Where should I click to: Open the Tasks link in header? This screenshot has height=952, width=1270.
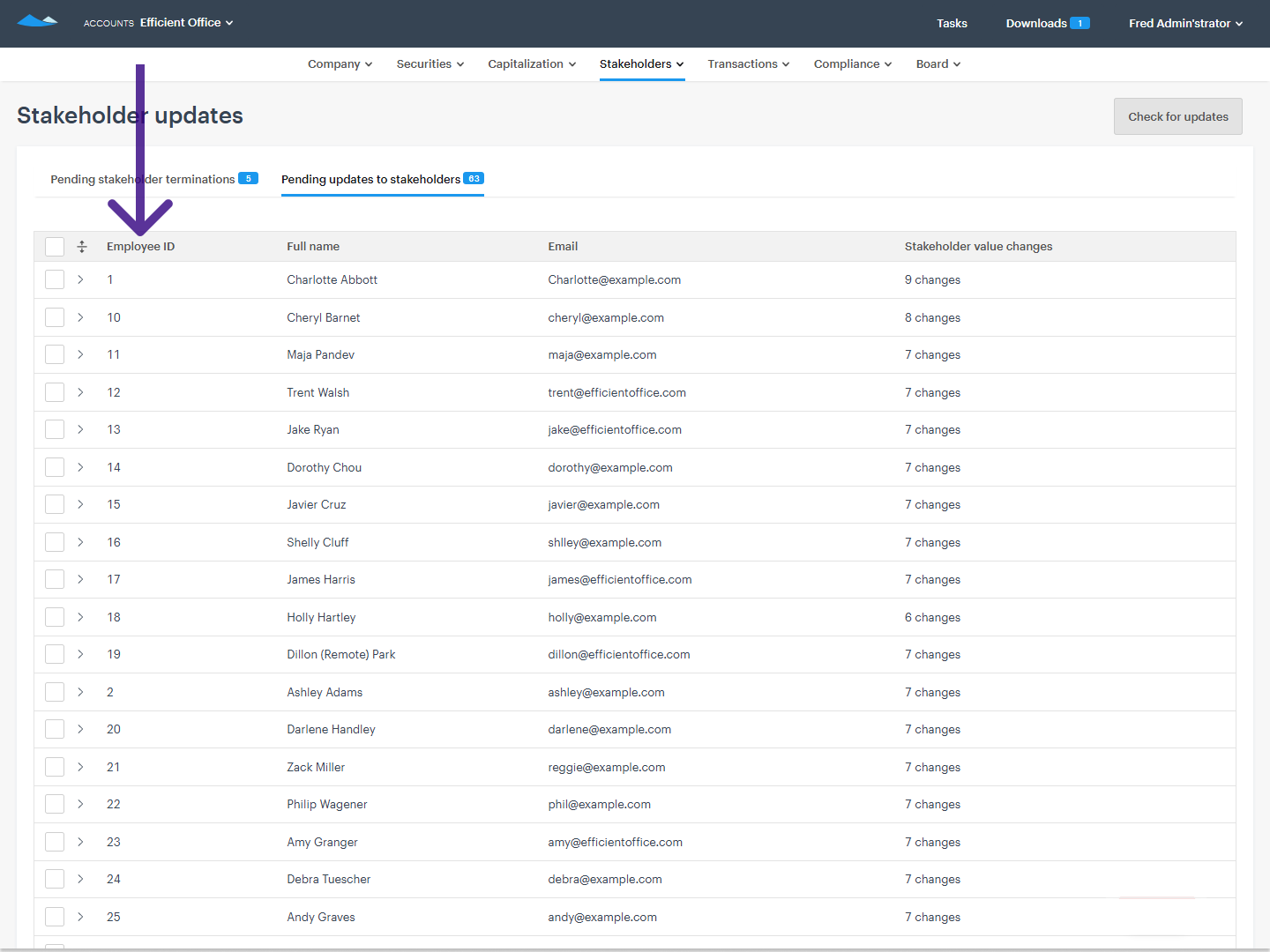952,24
